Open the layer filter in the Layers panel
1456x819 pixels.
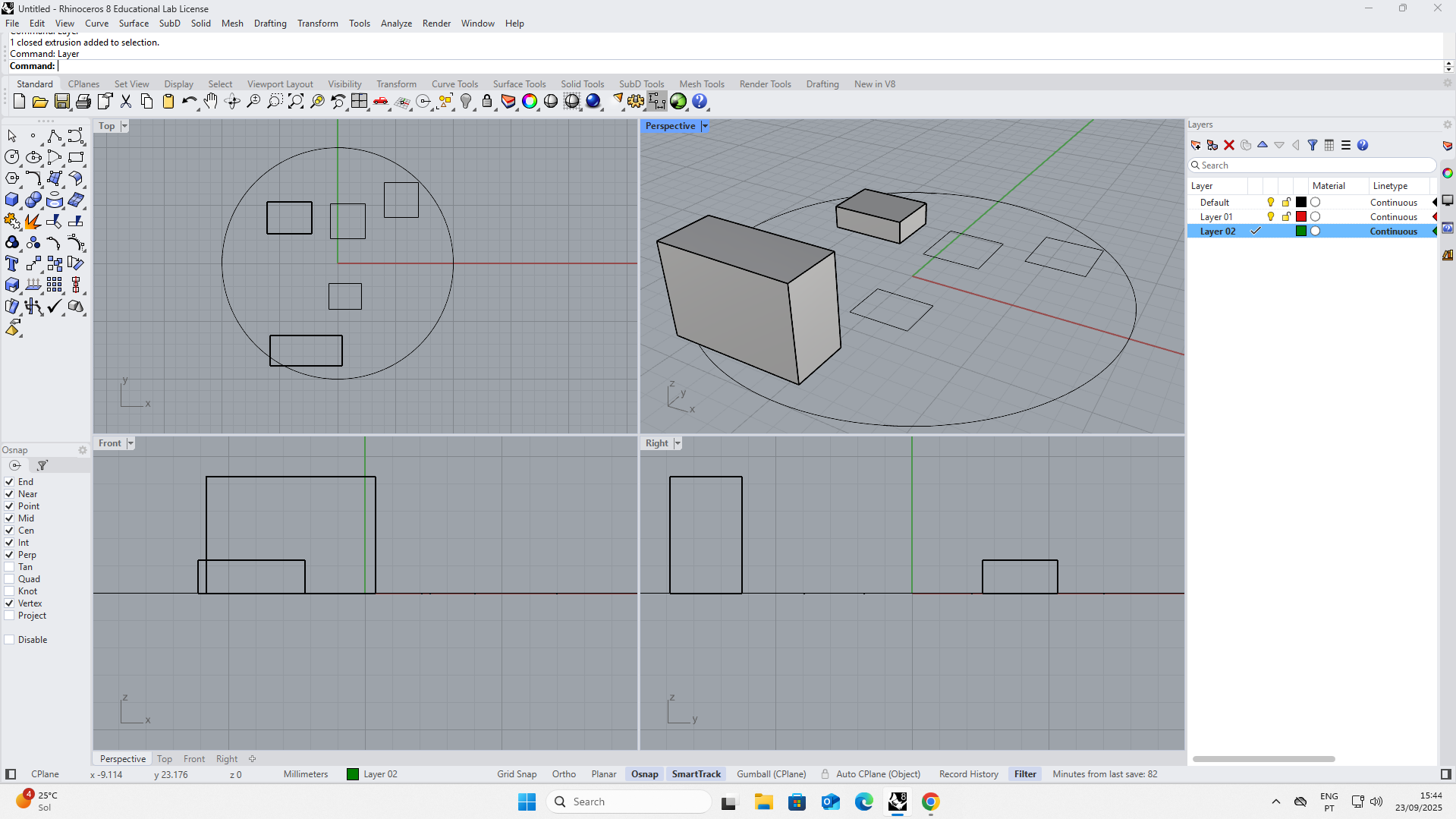[1313, 145]
